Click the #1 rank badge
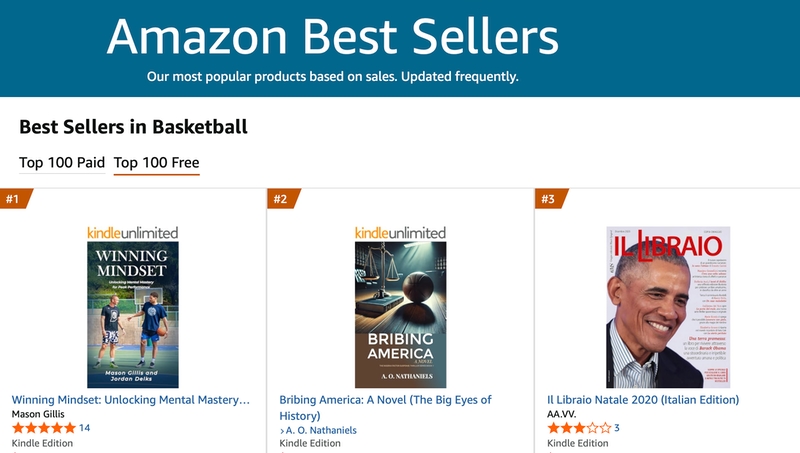The height and width of the screenshot is (453, 800). (x=13, y=199)
